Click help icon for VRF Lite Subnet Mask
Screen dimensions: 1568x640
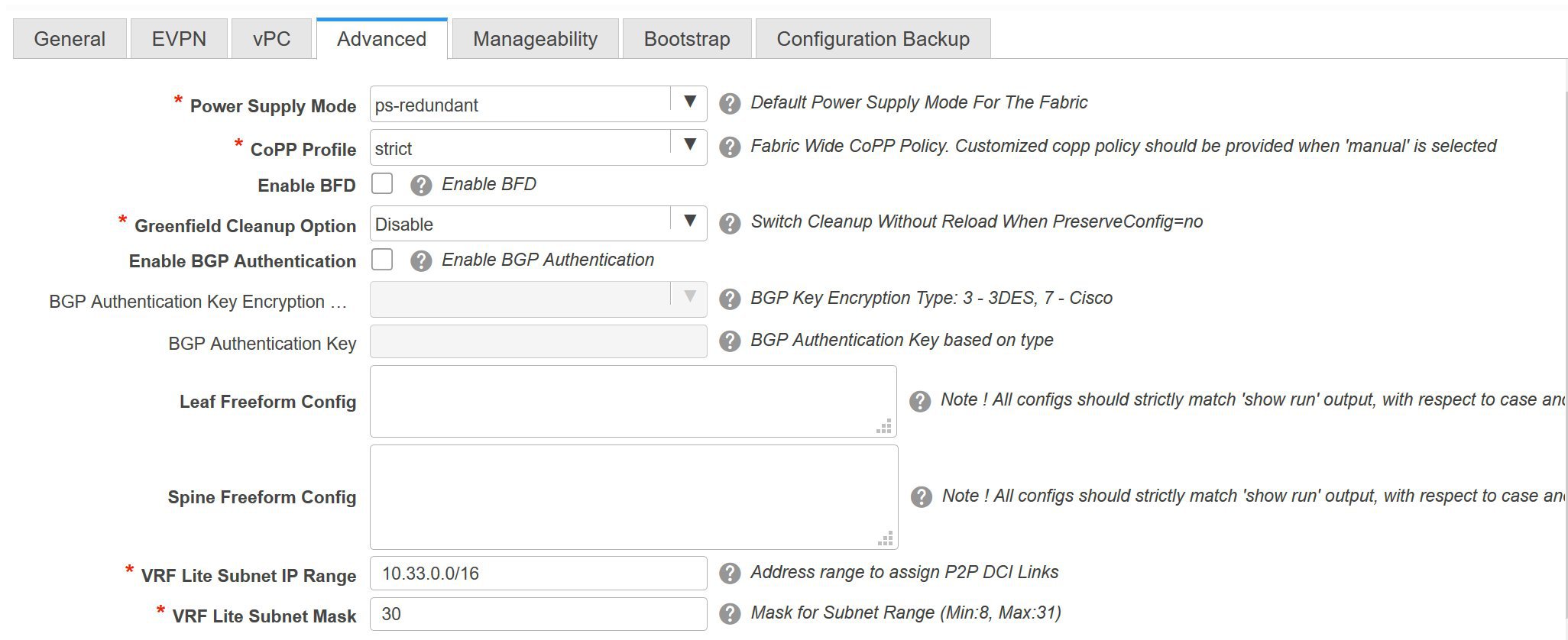point(730,614)
